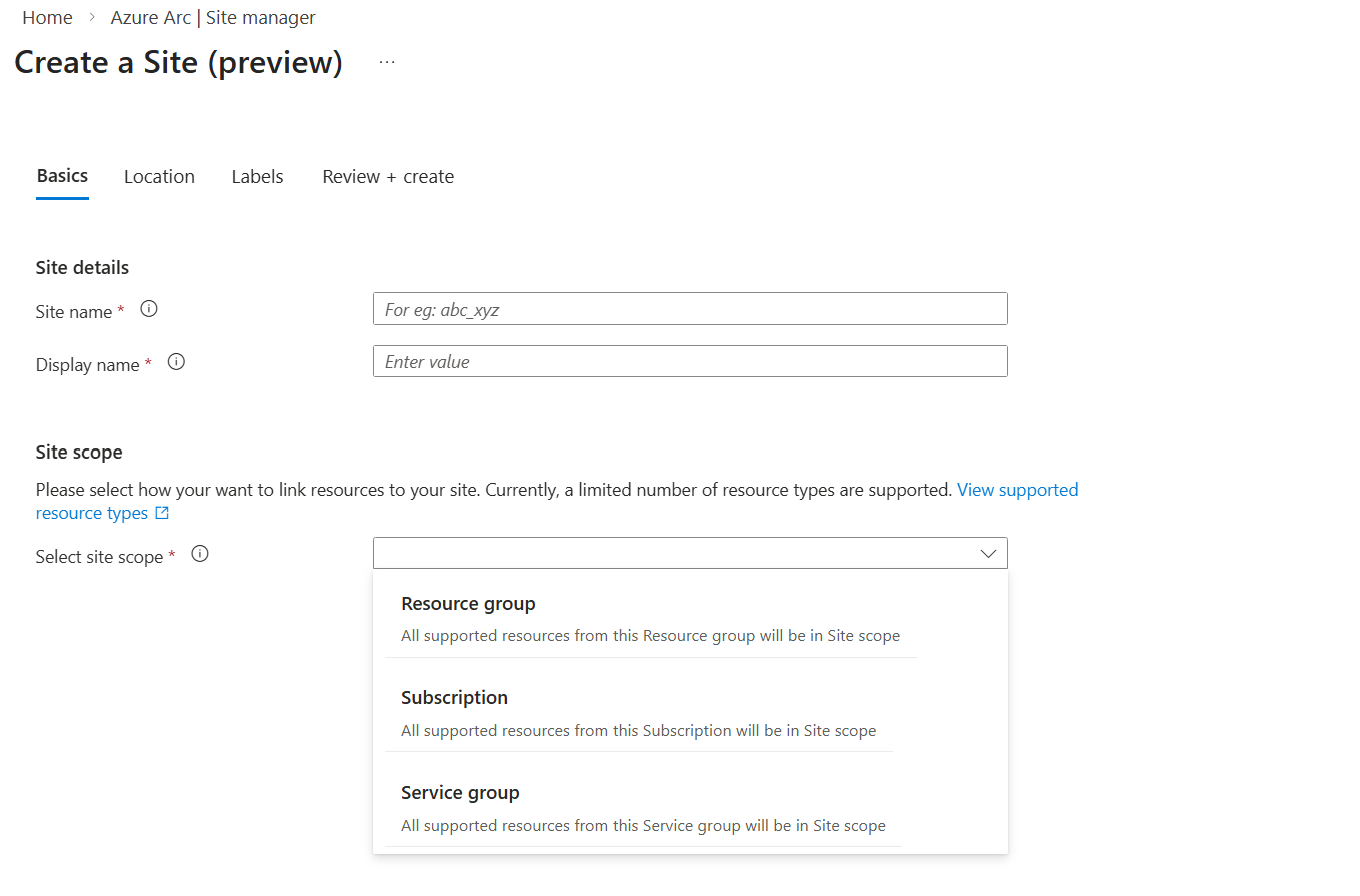The width and height of the screenshot is (1360, 896).
Task: Go to Azure Arc | Site manager breadcrumb
Action: (x=213, y=18)
